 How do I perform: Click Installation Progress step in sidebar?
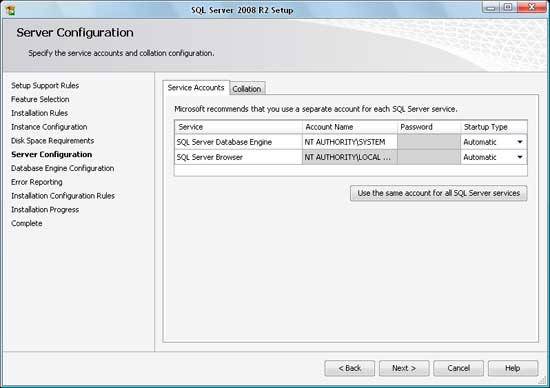(45, 210)
